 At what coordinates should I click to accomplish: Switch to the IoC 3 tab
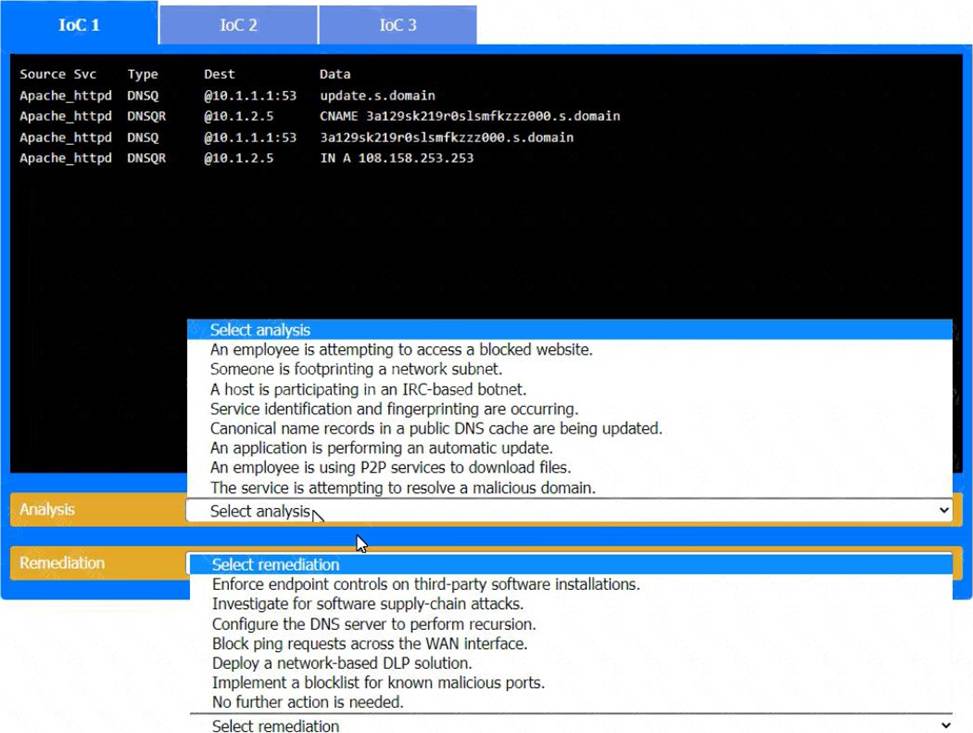pos(397,25)
